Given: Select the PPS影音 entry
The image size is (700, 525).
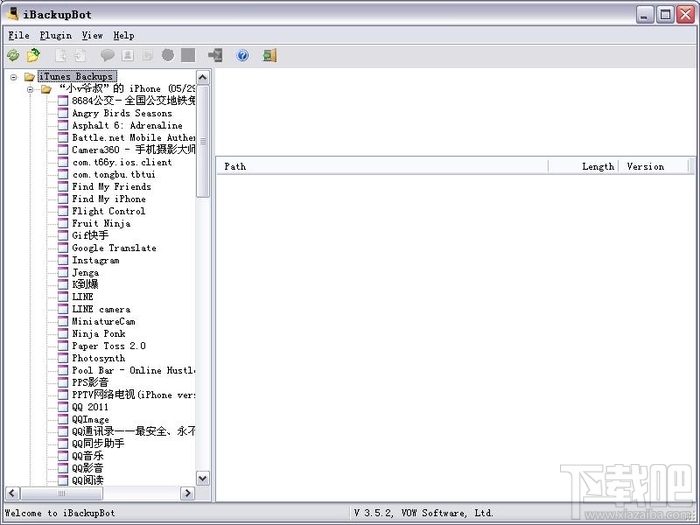Looking at the screenshot, I should click(90, 383).
